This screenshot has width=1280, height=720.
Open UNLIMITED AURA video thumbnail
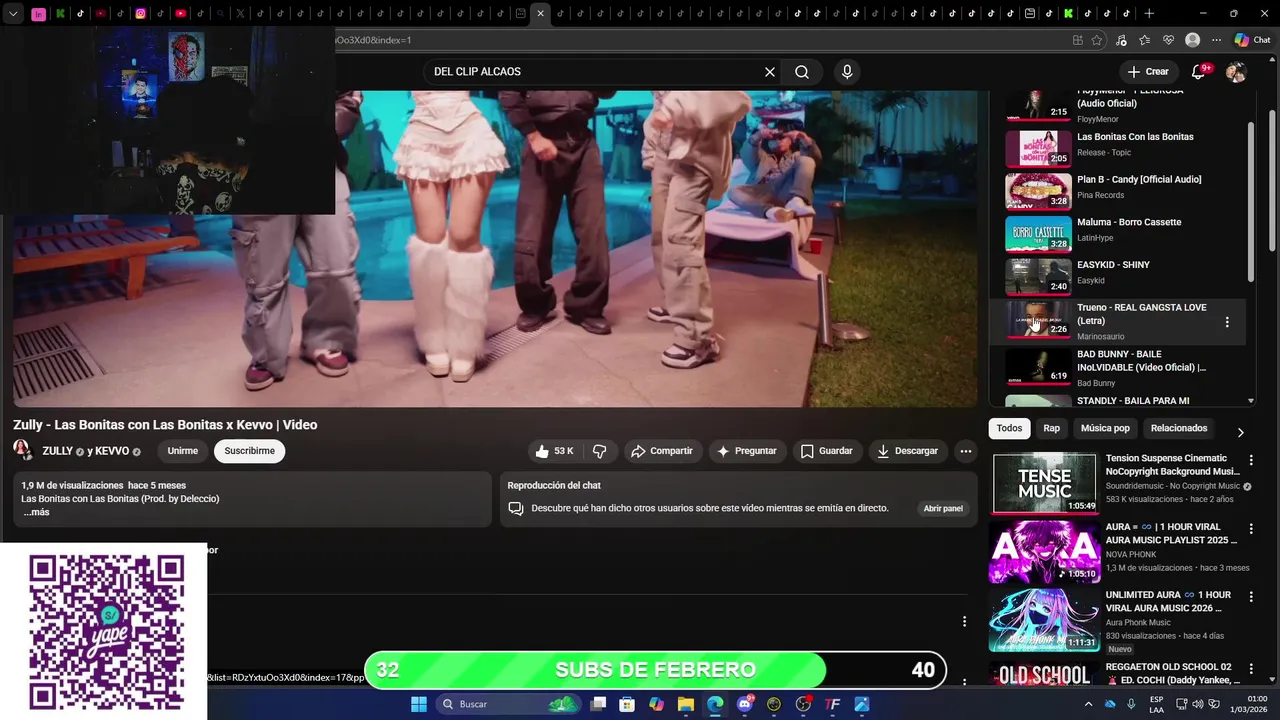point(1044,619)
